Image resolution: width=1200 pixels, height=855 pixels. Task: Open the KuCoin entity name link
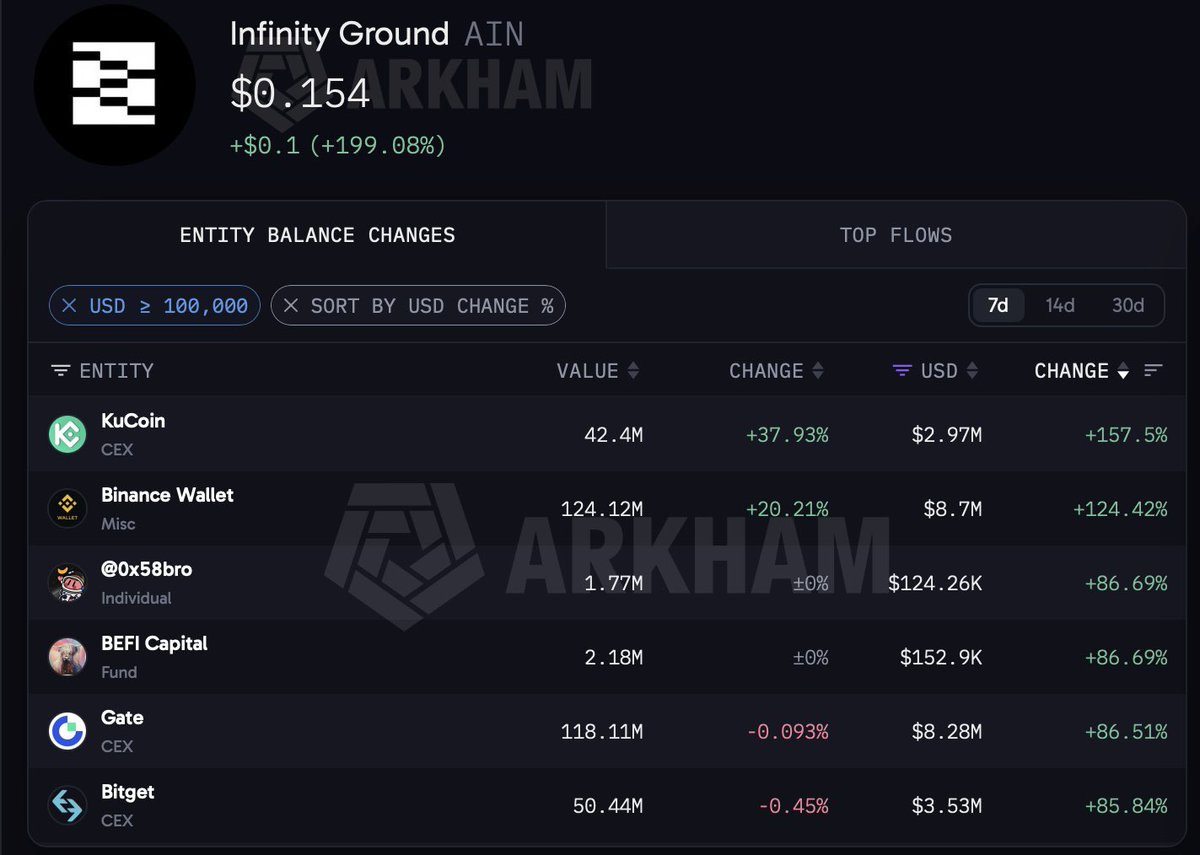pos(133,421)
